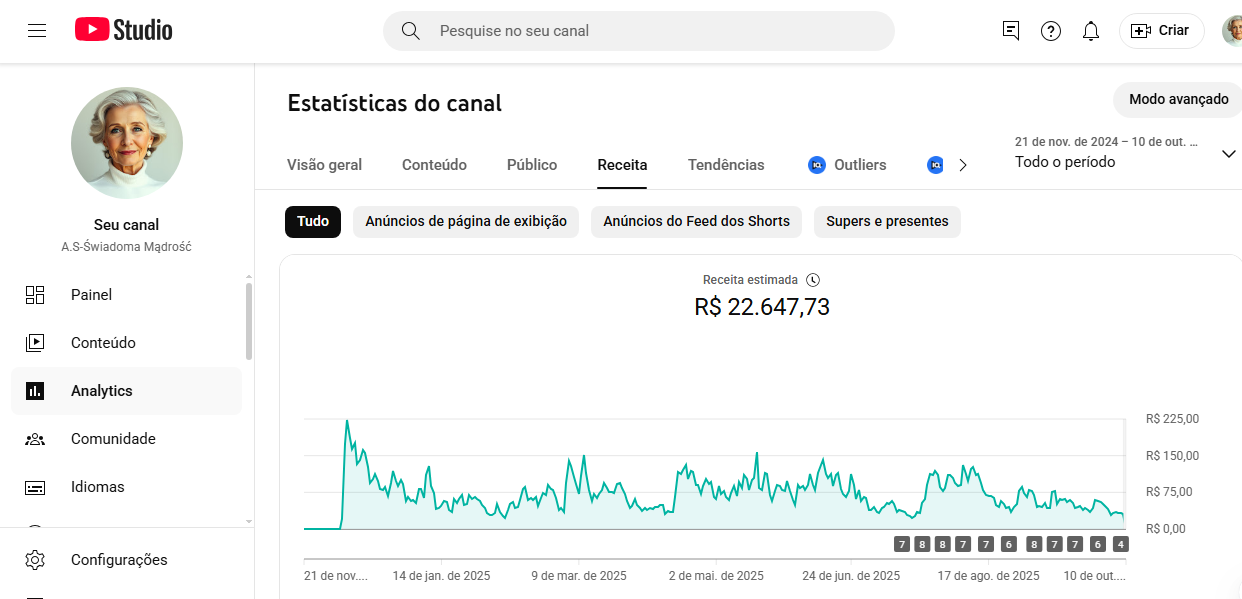Image resolution: width=1242 pixels, height=599 pixels.
Task: Click the left sidebar scrollbar
Action: (249, 322)
